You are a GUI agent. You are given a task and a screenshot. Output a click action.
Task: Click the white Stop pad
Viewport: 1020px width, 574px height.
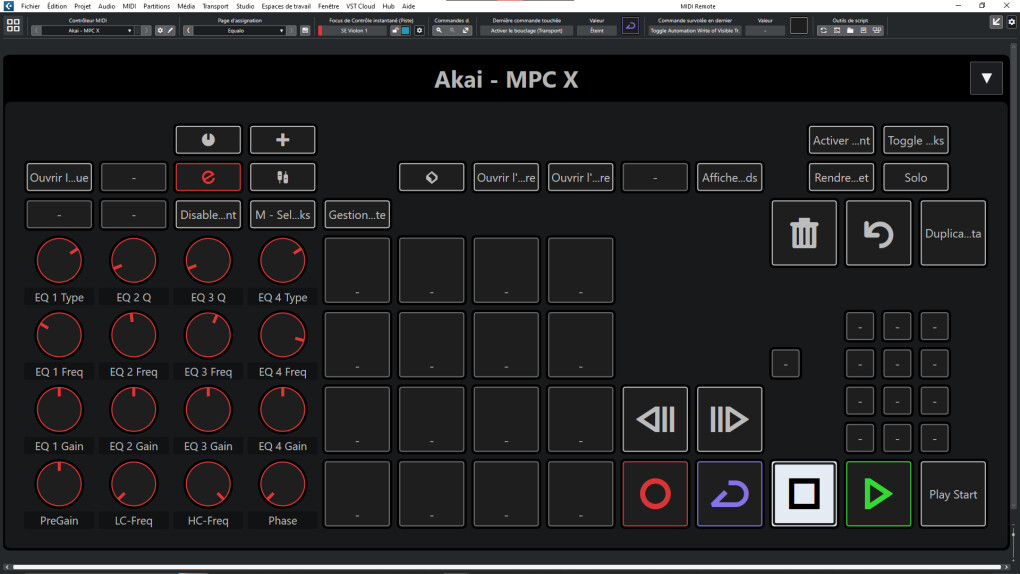(804, 494)
